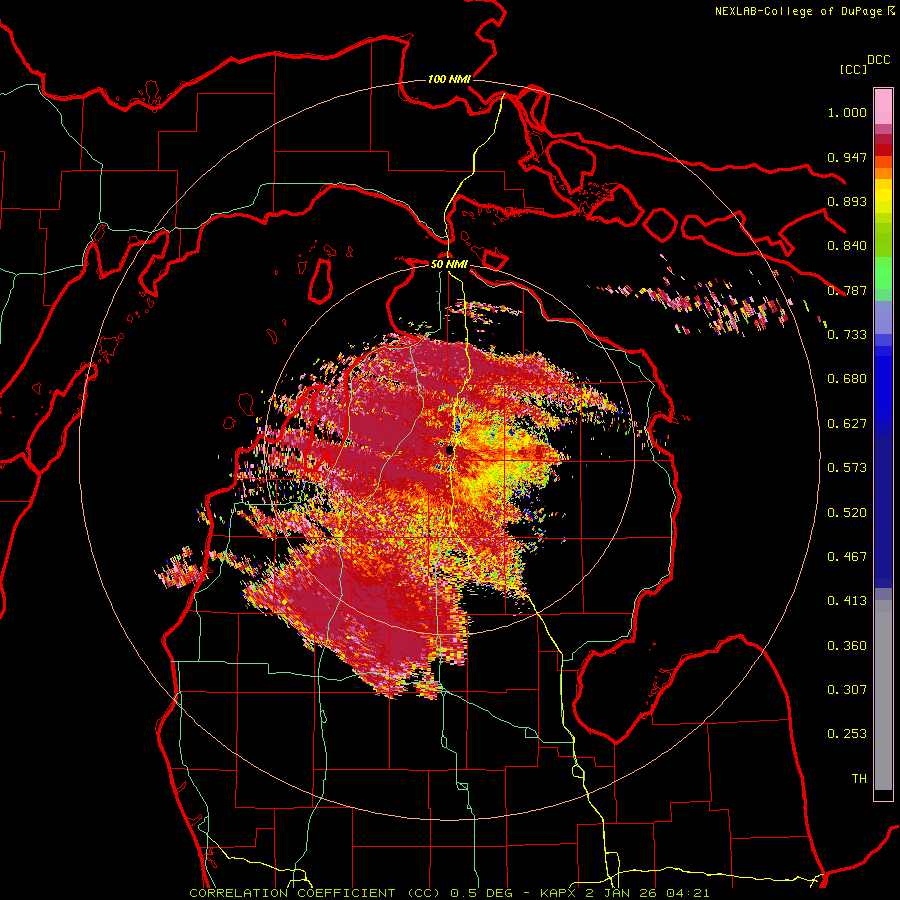
Task: Select the 0.627 scale value
Action: 847,424
